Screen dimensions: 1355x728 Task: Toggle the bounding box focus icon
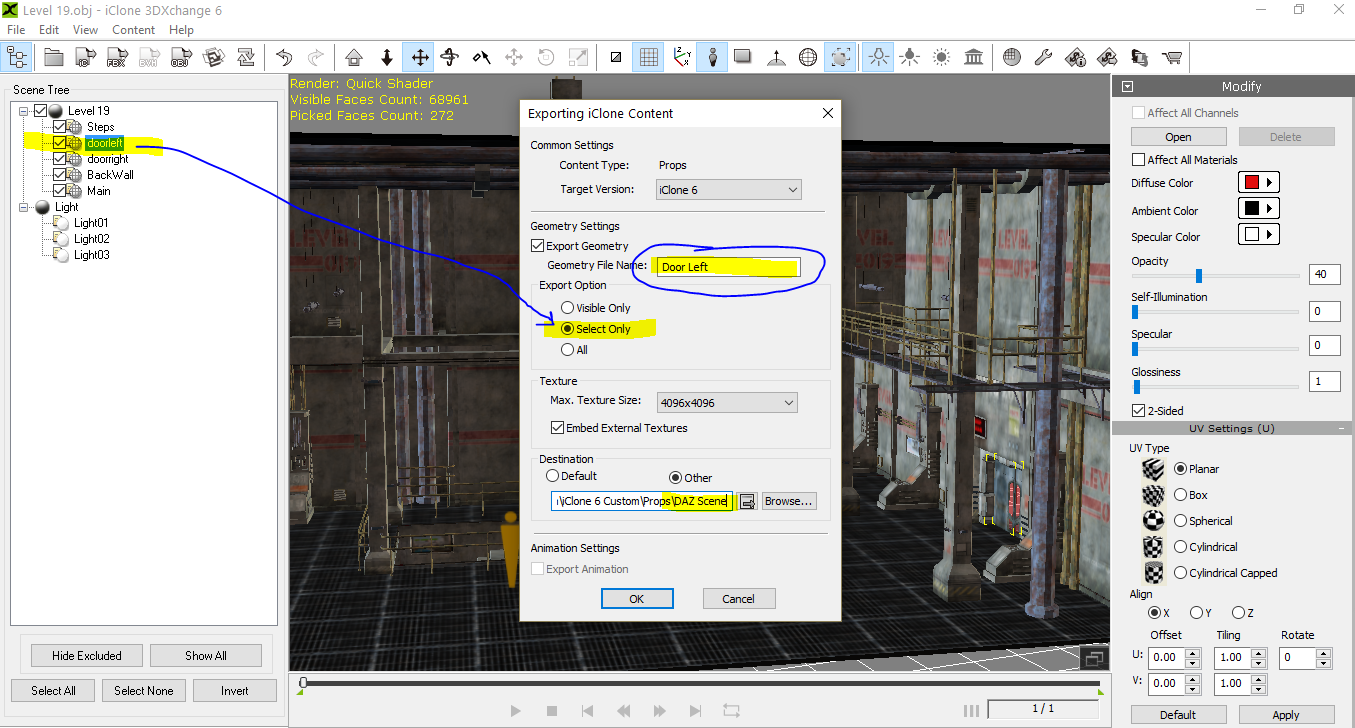[840, 57]
